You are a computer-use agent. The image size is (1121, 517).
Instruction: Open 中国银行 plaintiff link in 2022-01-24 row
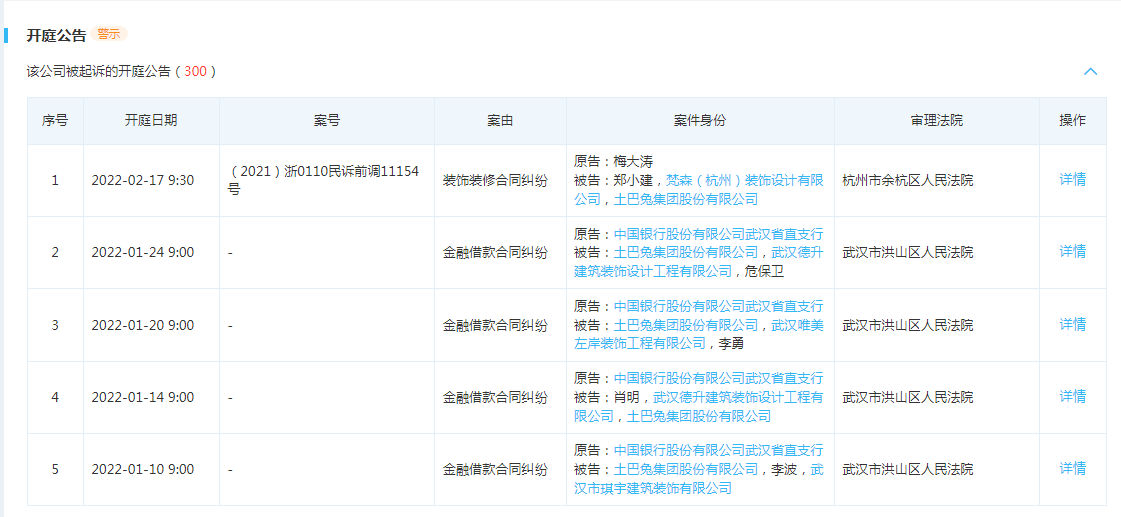pos(718,234)
